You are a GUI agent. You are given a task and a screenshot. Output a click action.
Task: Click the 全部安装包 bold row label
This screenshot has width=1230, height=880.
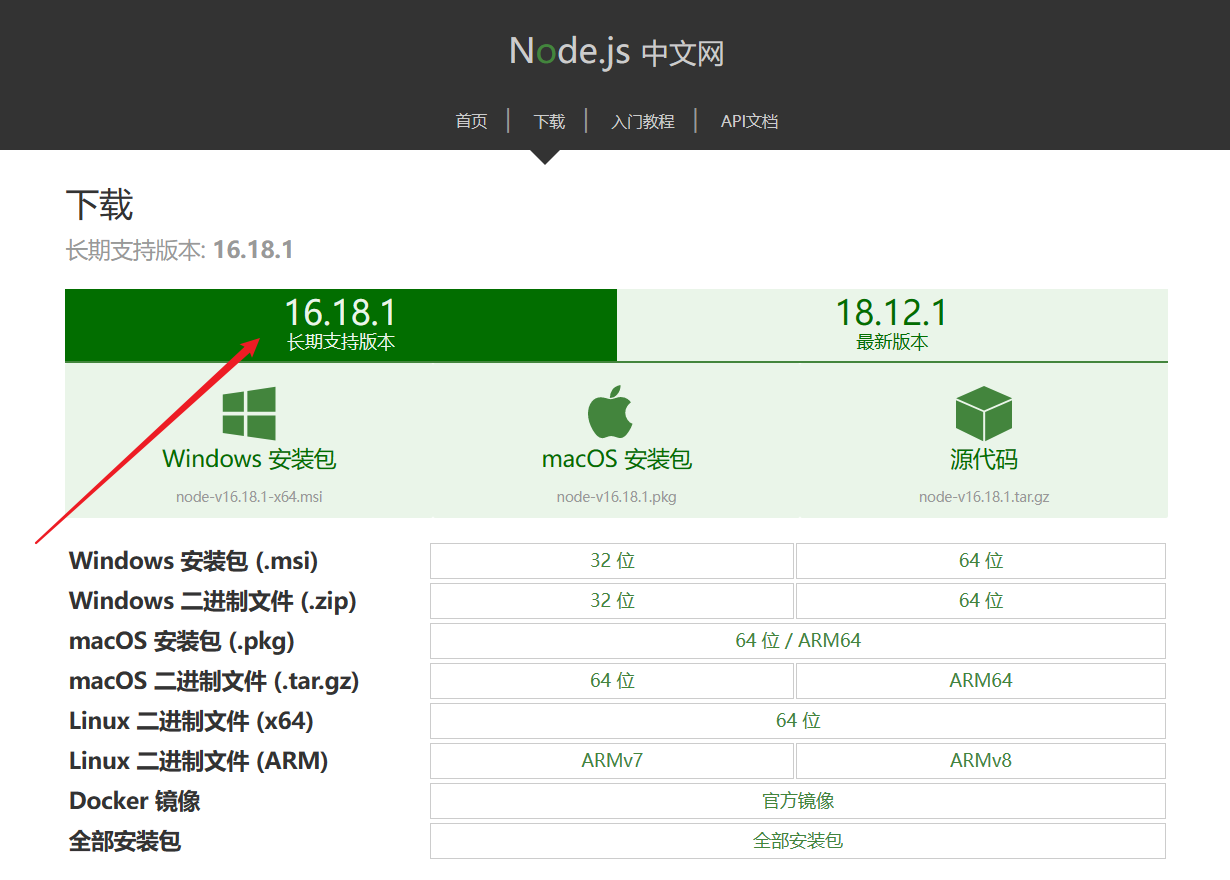(125, 841)
